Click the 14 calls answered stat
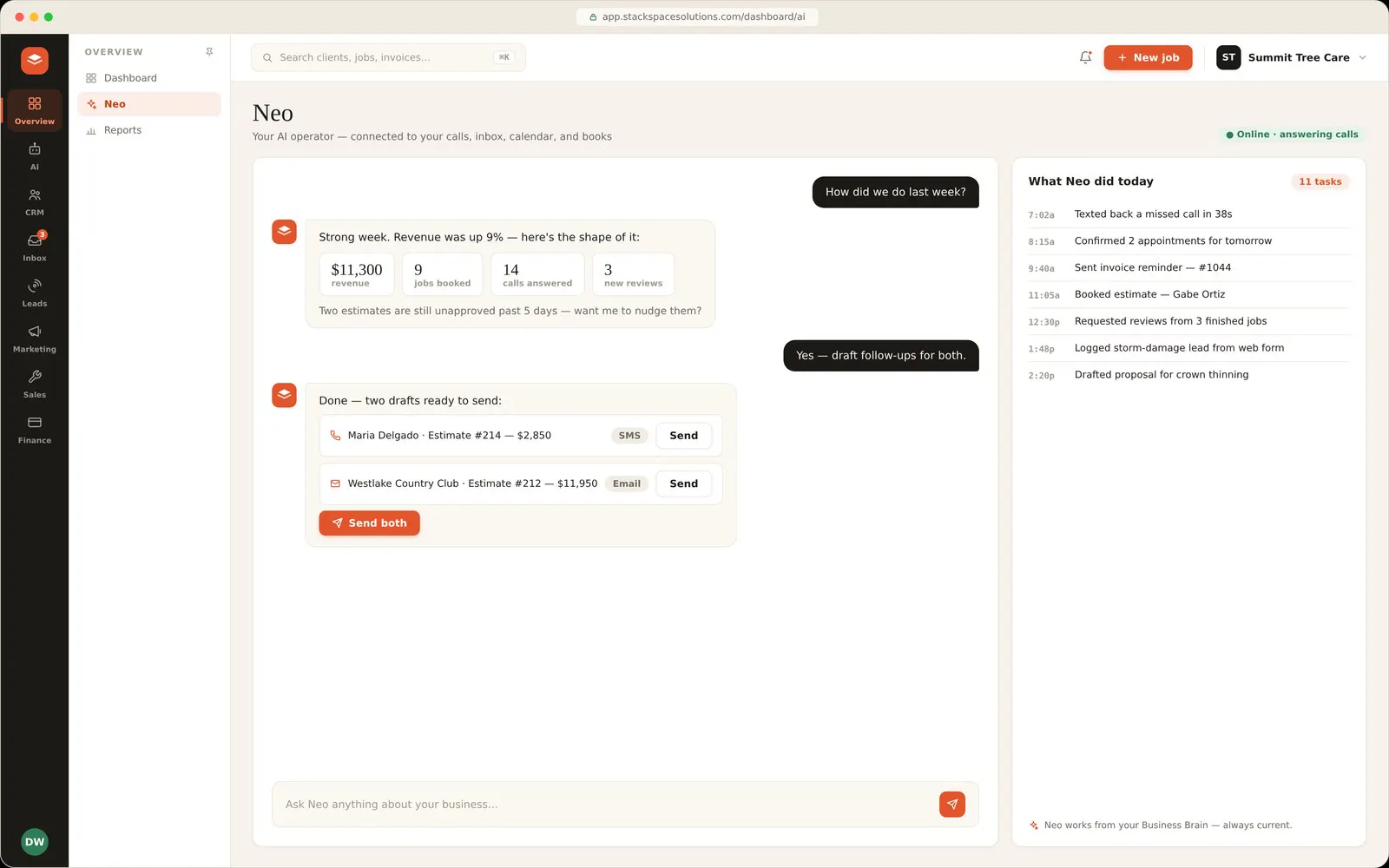 click(537, 274)
